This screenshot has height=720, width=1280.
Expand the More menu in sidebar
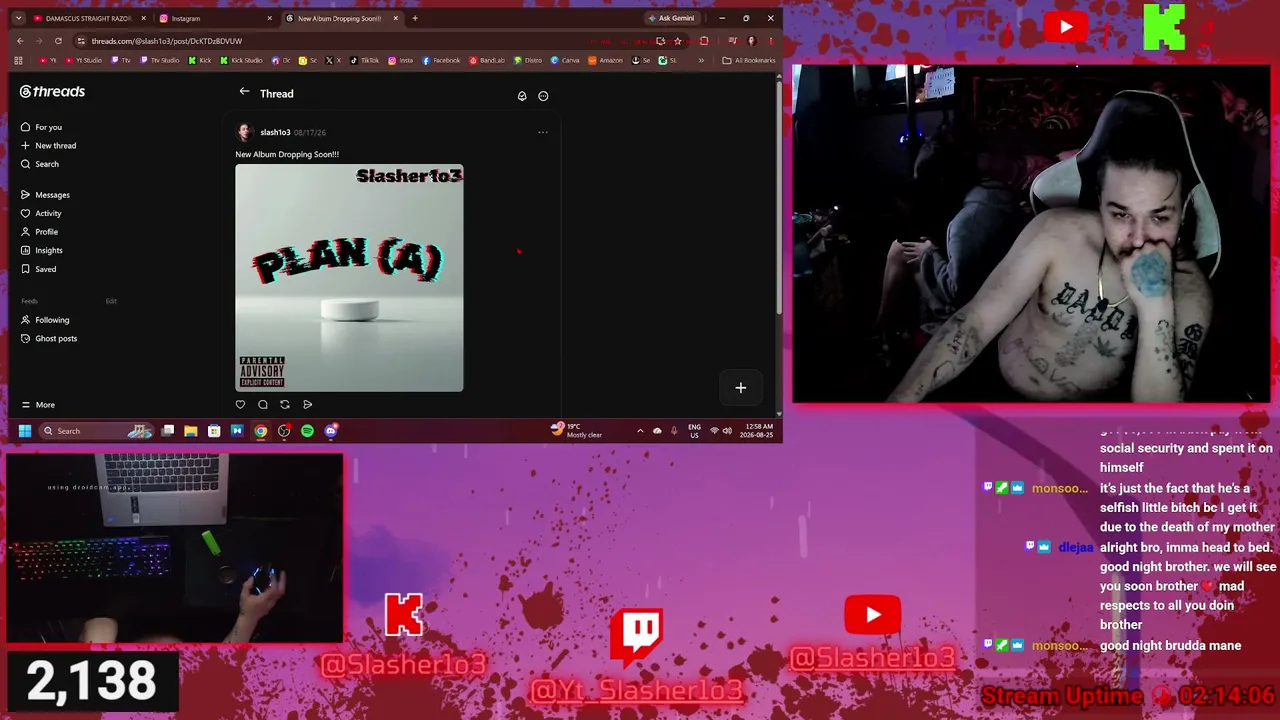[x=38, y=405]
